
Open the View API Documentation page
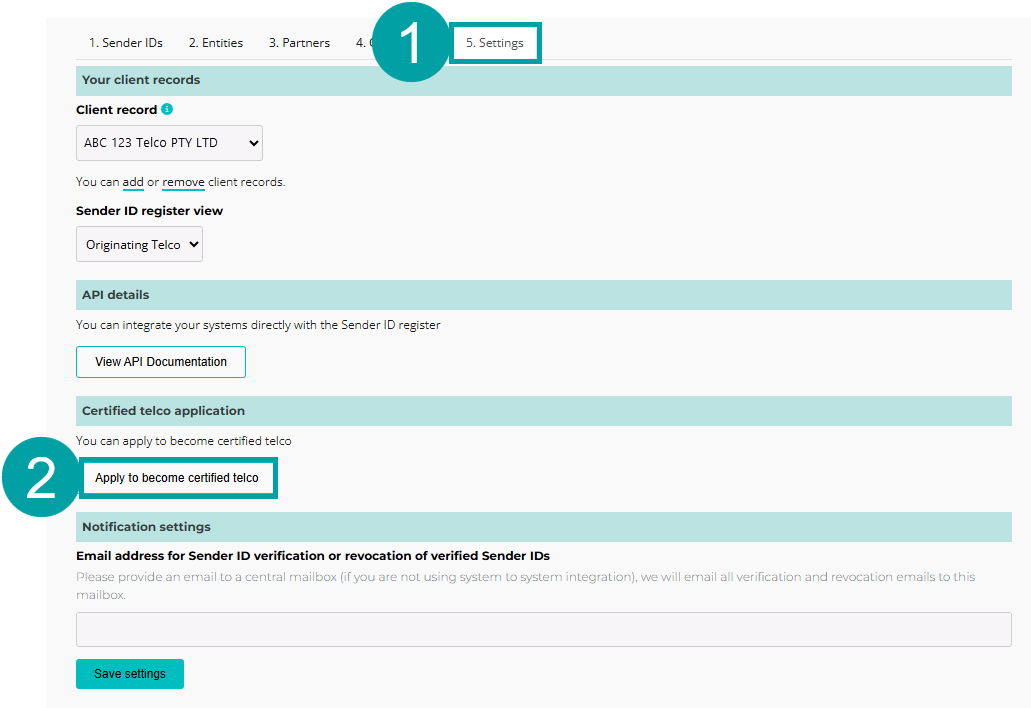tap(160, 361)
